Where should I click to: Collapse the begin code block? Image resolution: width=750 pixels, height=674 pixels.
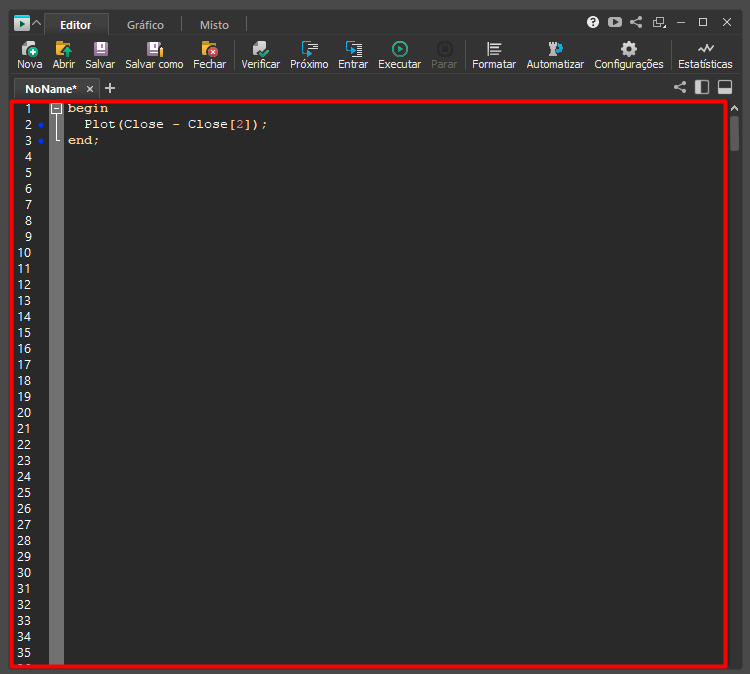coord(56,109)
